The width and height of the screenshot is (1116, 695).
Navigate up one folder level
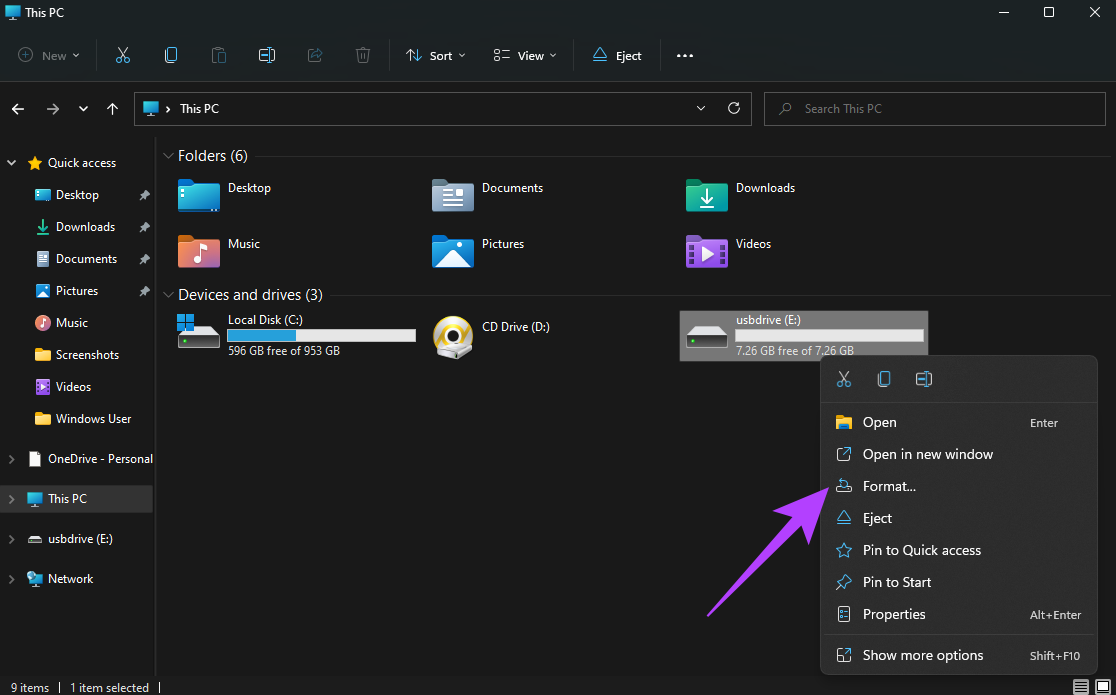(112, 109)
